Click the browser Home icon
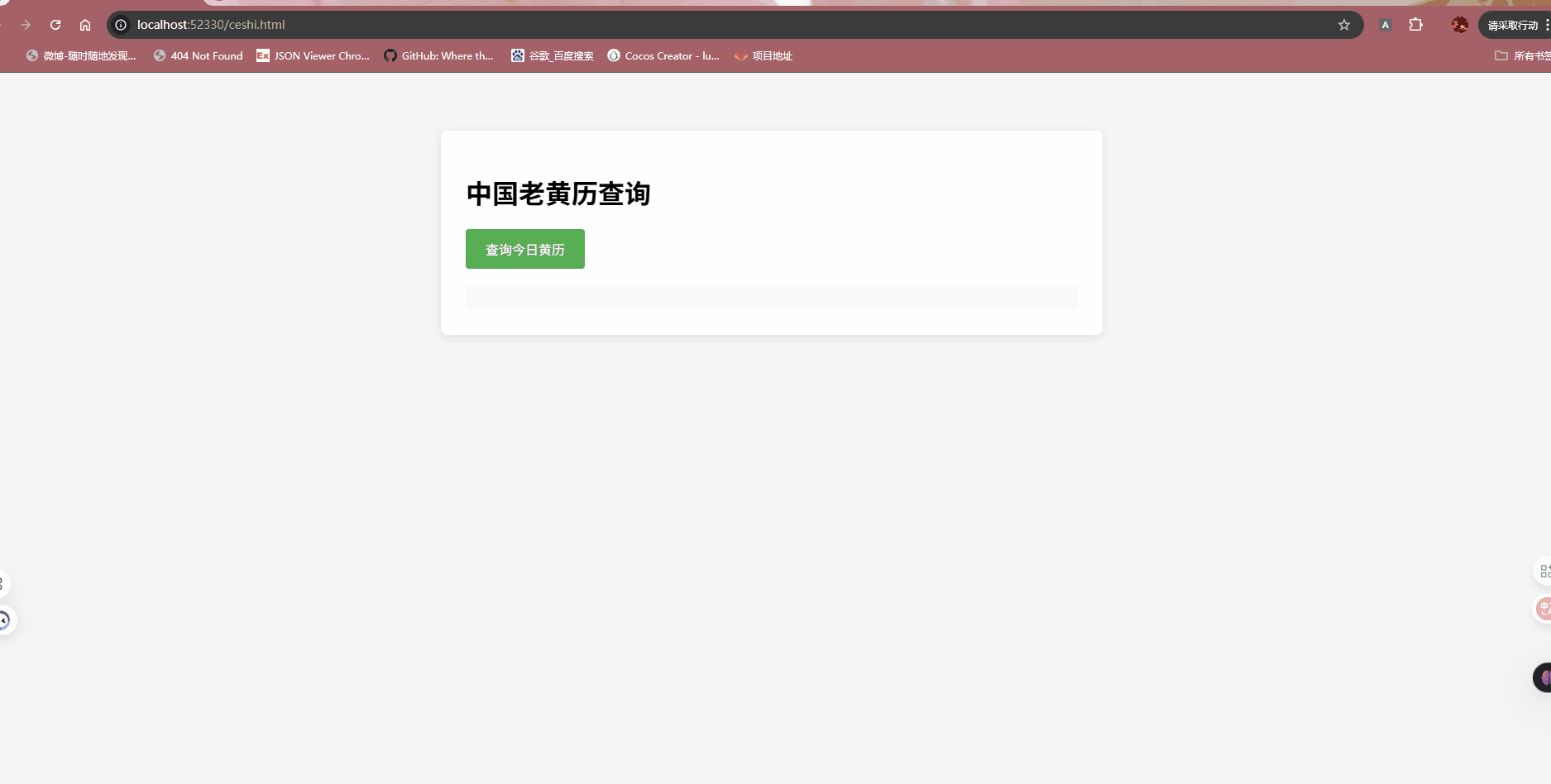Screen dimensions: 1551x784 (x=85, y=25)
